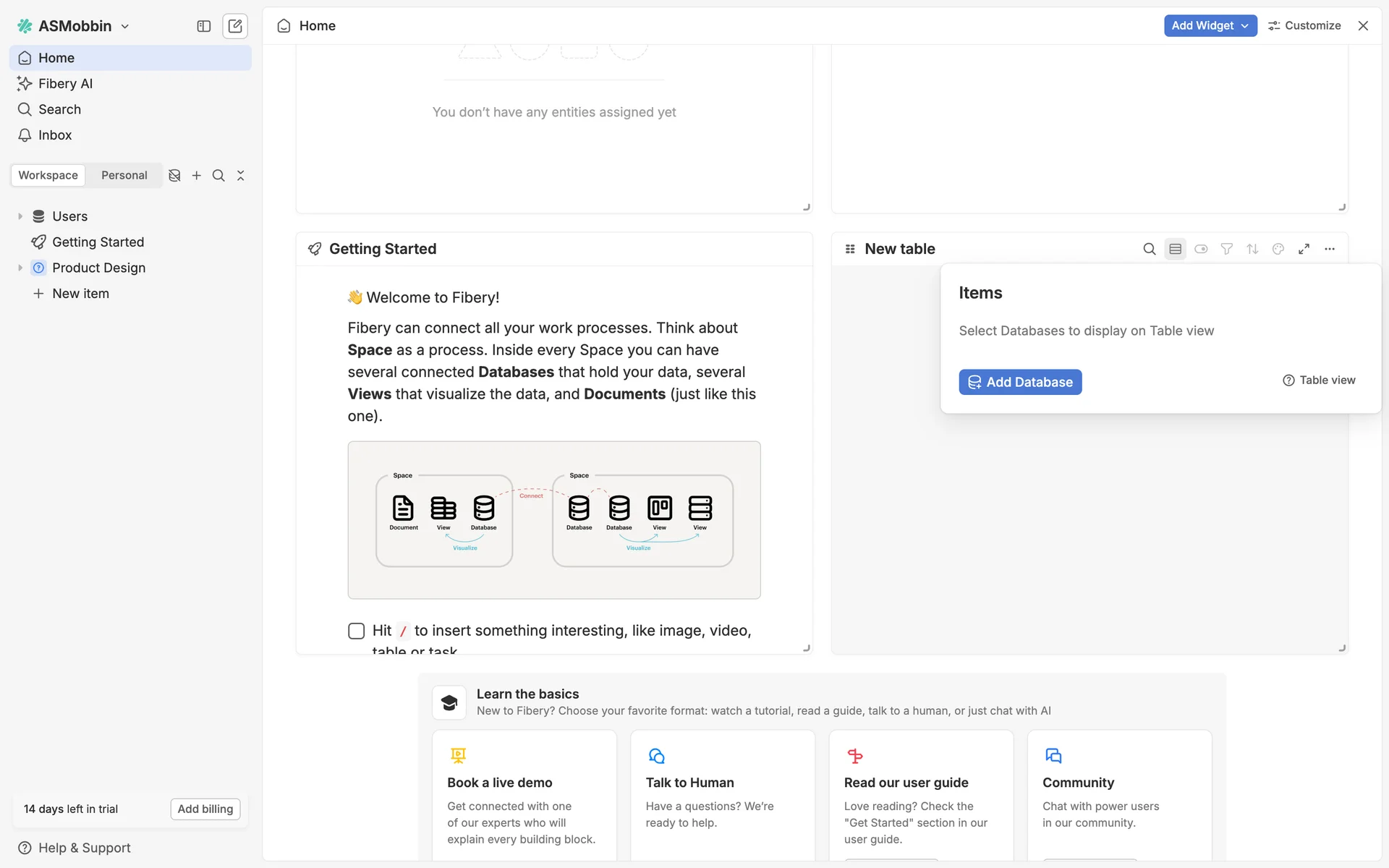The image size is (1389, 868).
Task: Open the filter options in New table
Action: (1226, 249)
